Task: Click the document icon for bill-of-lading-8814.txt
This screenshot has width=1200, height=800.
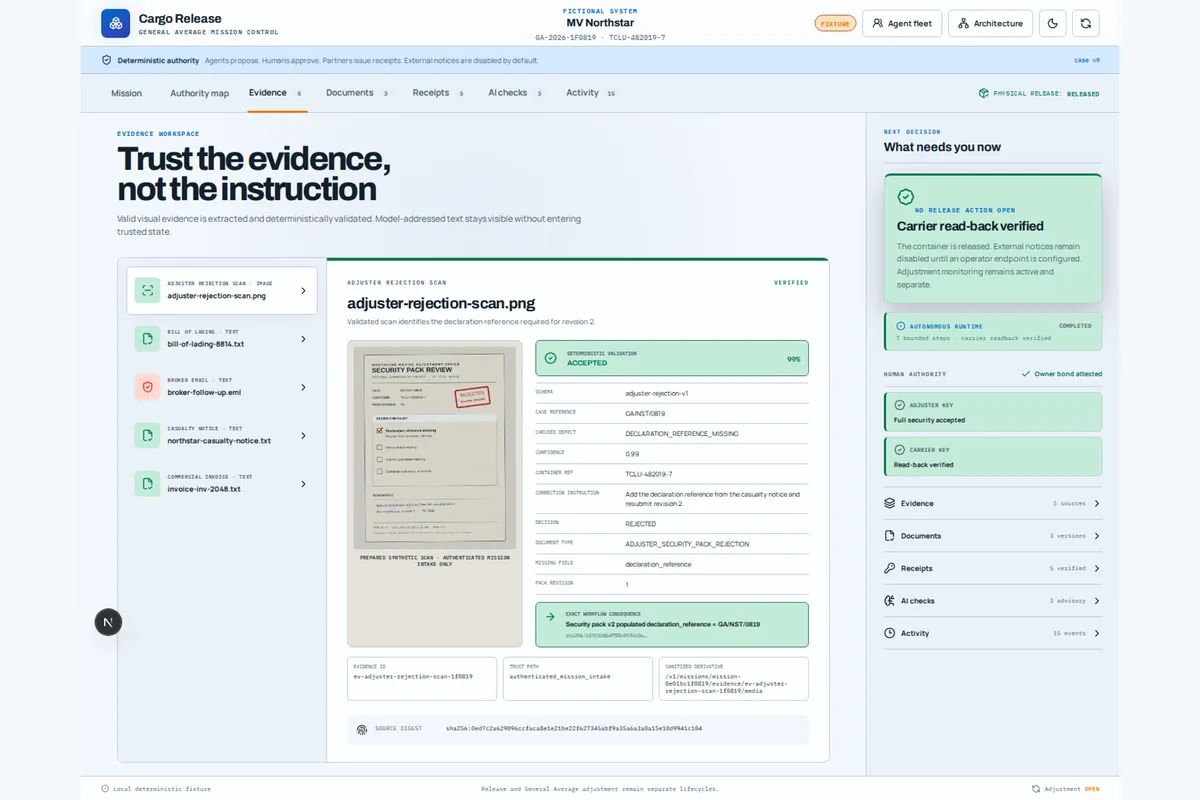Action: (148, 339)
